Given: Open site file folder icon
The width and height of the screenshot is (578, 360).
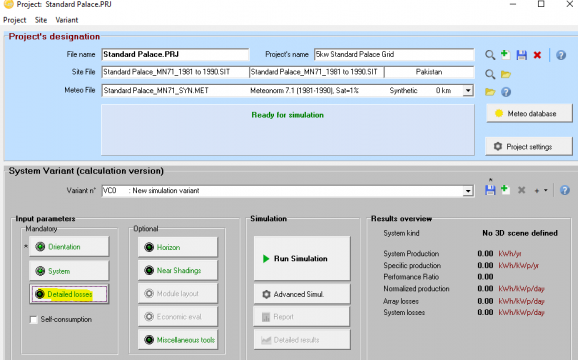Looking at the screenshot, I should (x=506, y=74).
